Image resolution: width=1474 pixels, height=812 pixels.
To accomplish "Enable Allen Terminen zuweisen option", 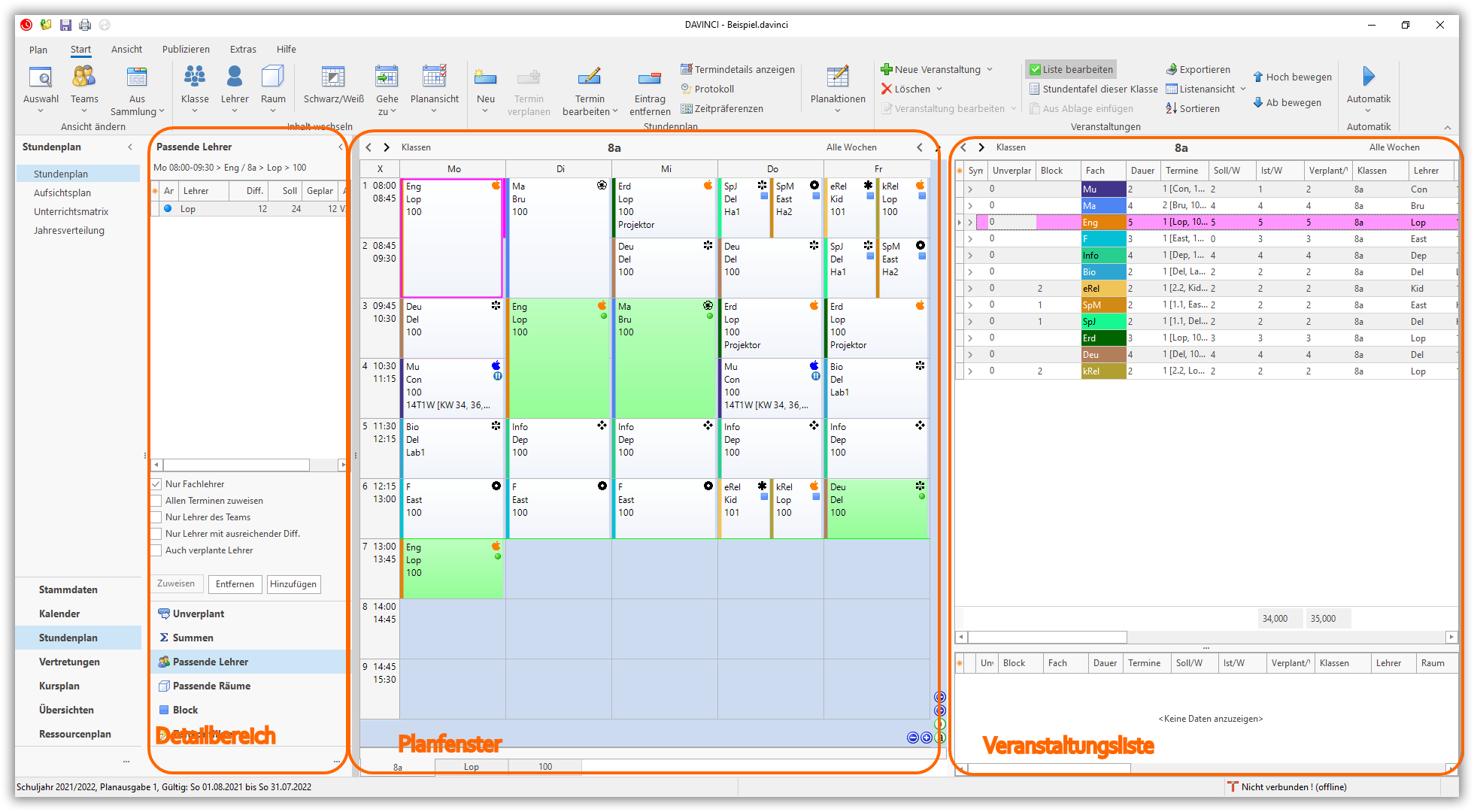I will coord(156,501).
